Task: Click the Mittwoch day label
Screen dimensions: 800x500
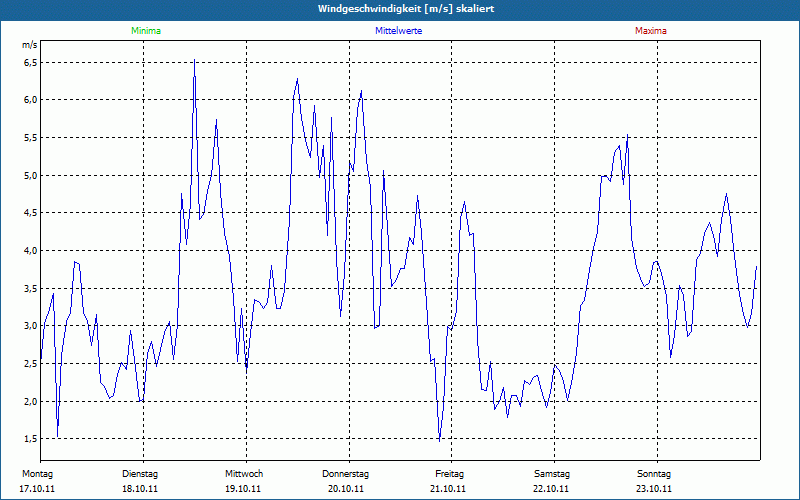Action: 244,474
